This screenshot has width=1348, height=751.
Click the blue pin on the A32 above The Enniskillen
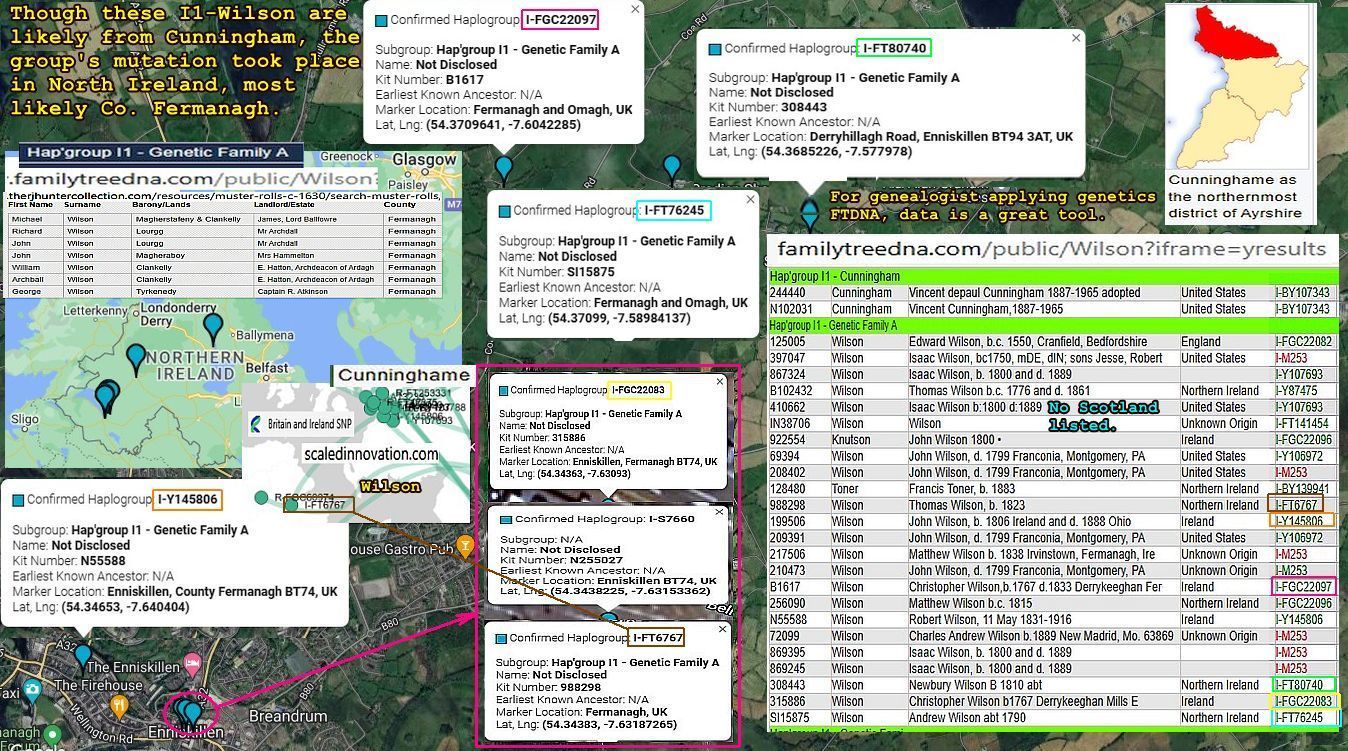point(83,657)
